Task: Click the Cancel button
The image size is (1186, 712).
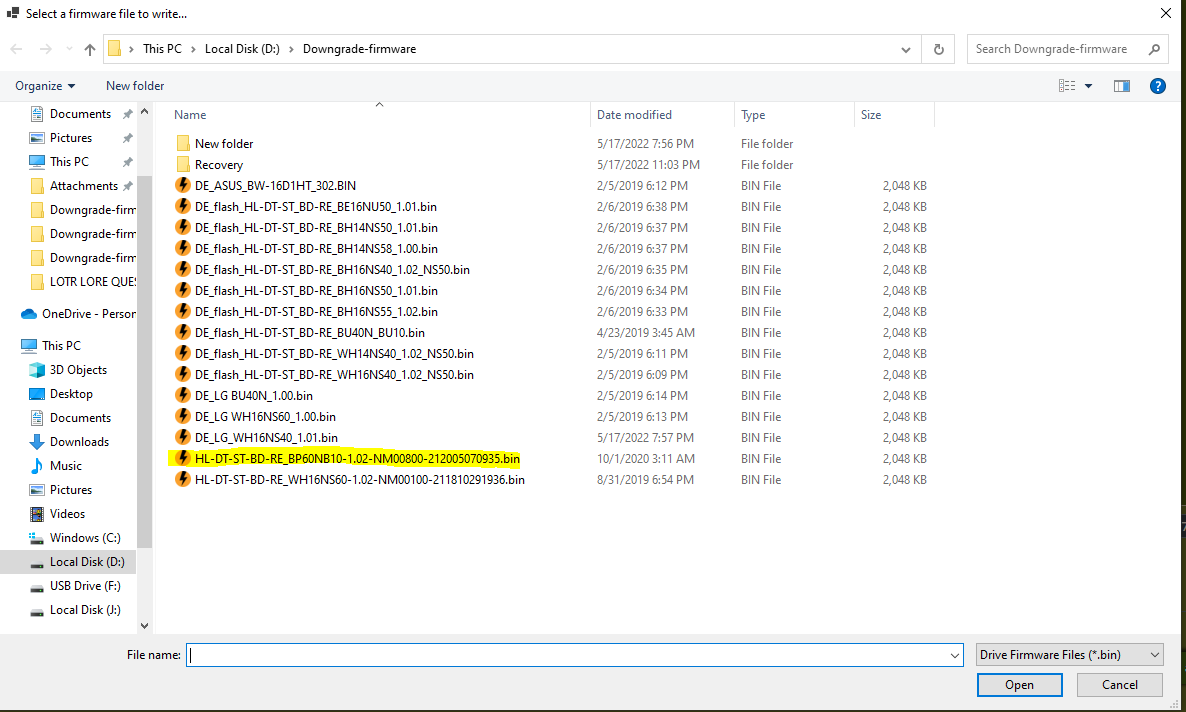Action: [1119, 685]
